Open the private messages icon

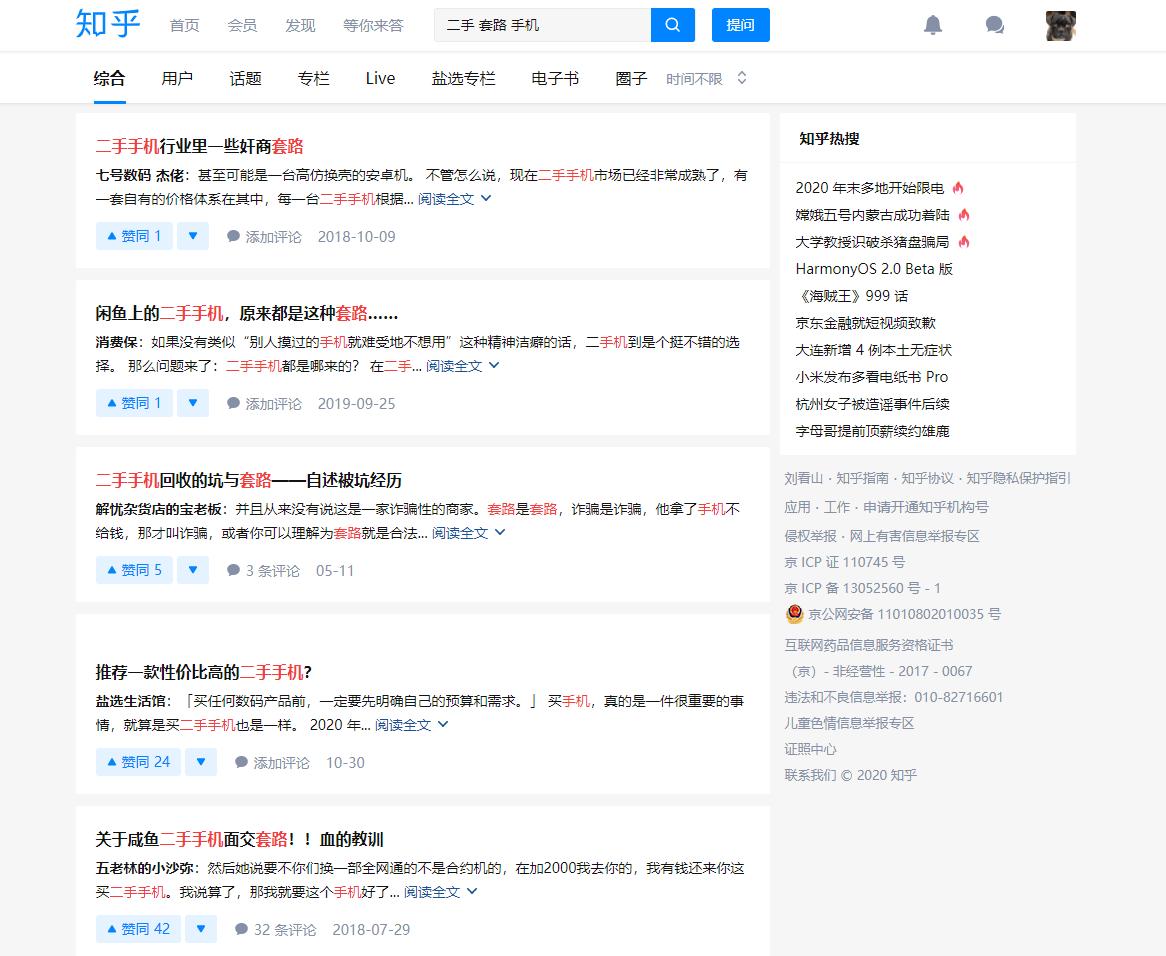[994, 25]
